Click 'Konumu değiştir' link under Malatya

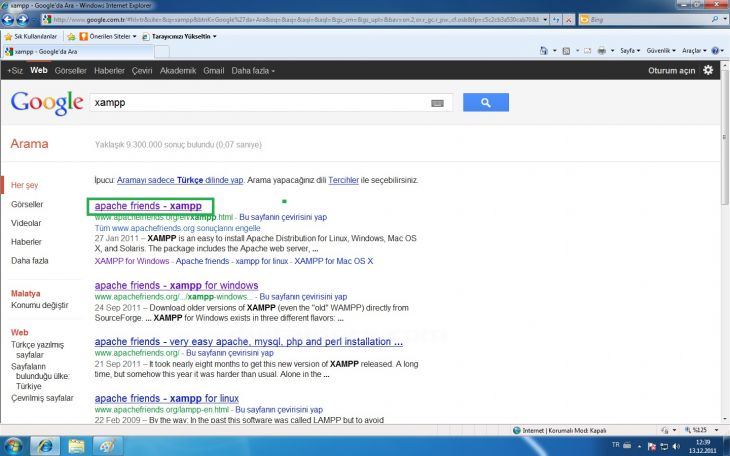(x=39, y=305)
